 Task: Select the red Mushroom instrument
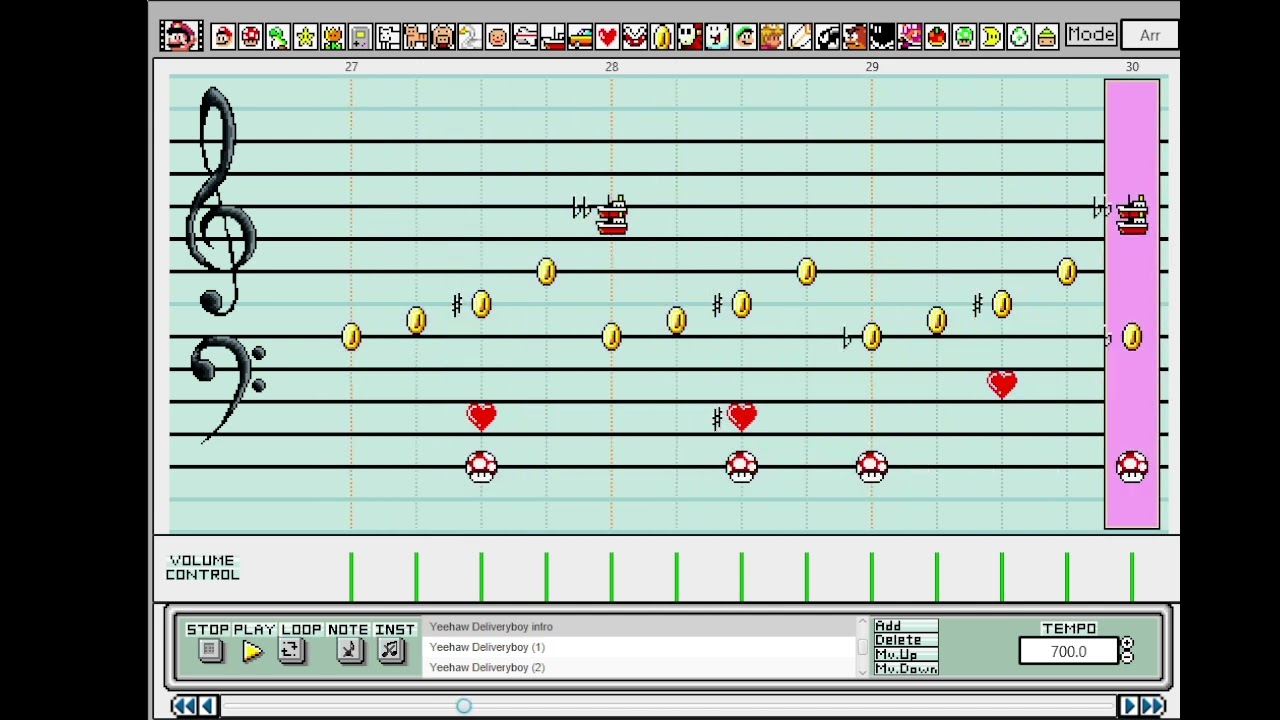[x=251, y=37]
